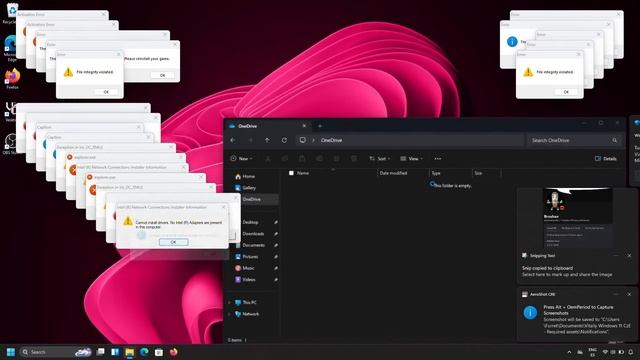Click the forward navigation arrow in Explorer

point(250,140)
